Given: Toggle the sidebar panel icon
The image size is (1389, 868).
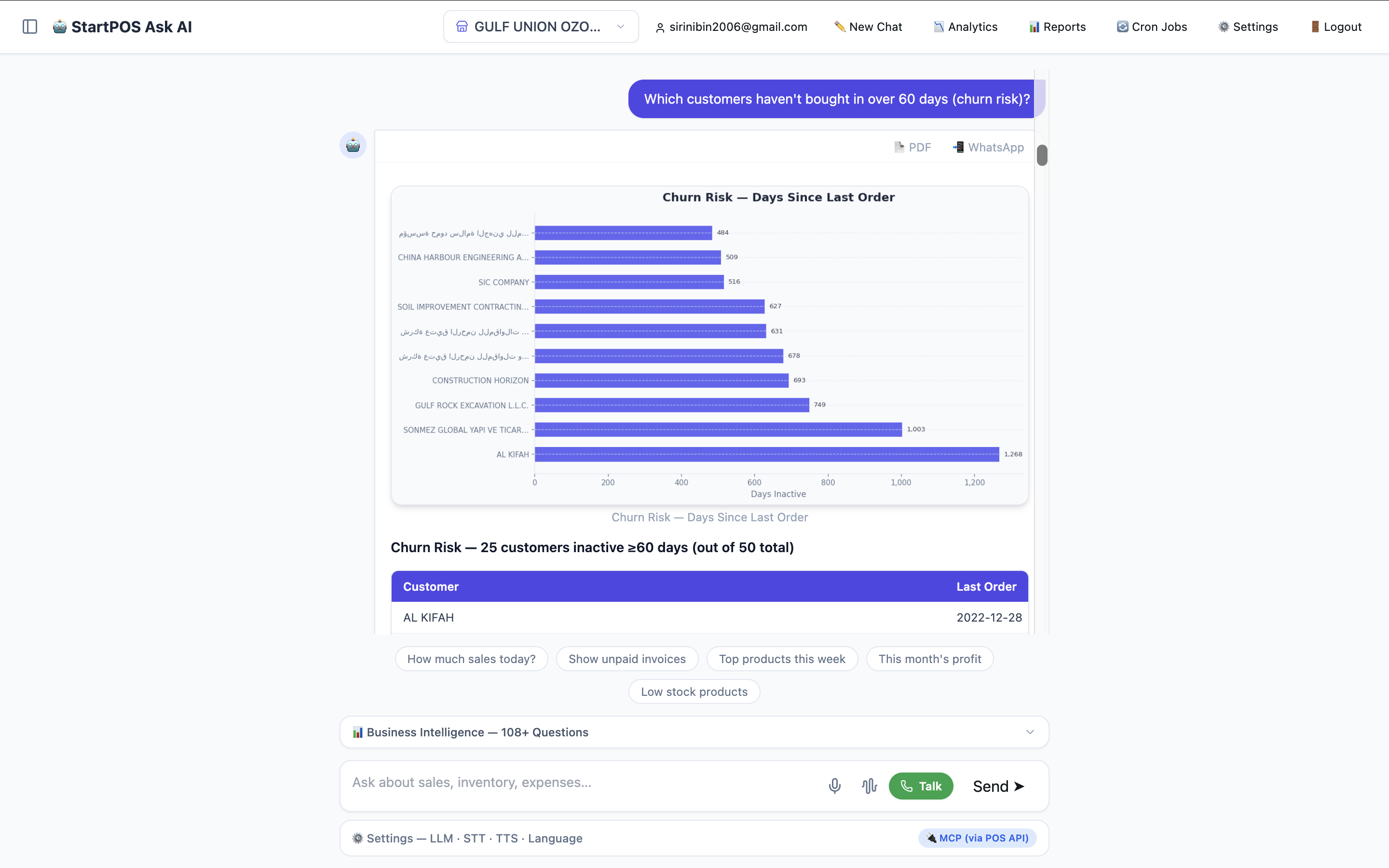Looking at the screenshot, I should click(x=30, y=27).
